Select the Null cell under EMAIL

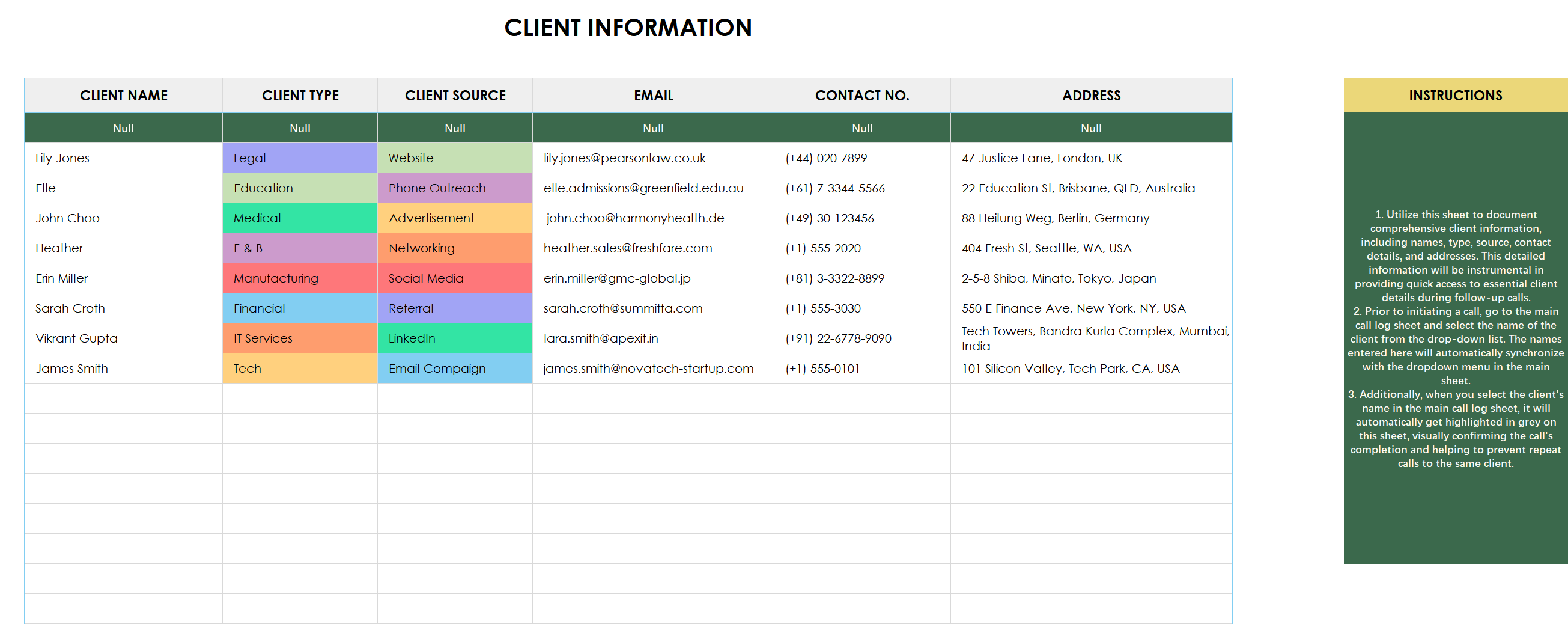[653, 129]
